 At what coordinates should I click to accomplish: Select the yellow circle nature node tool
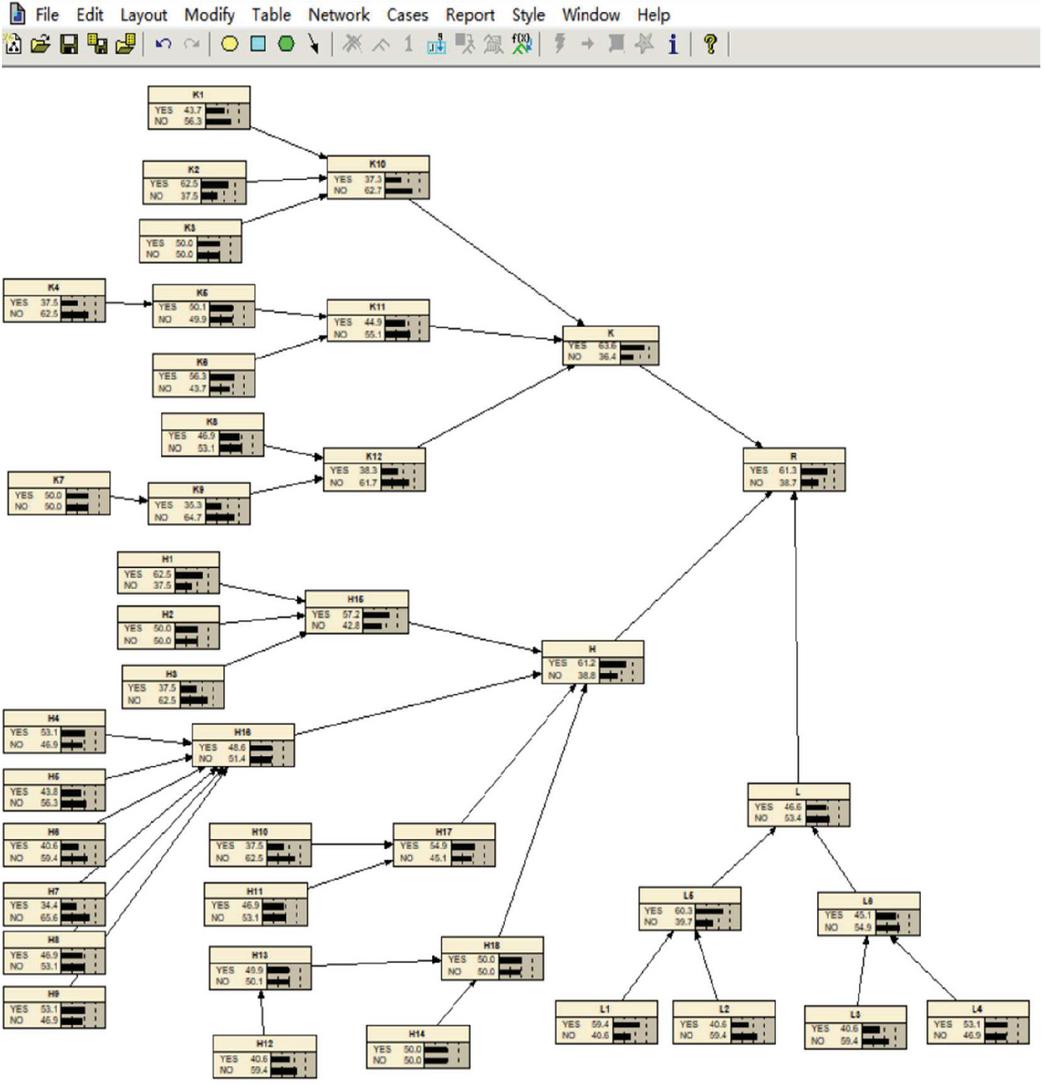229,45
